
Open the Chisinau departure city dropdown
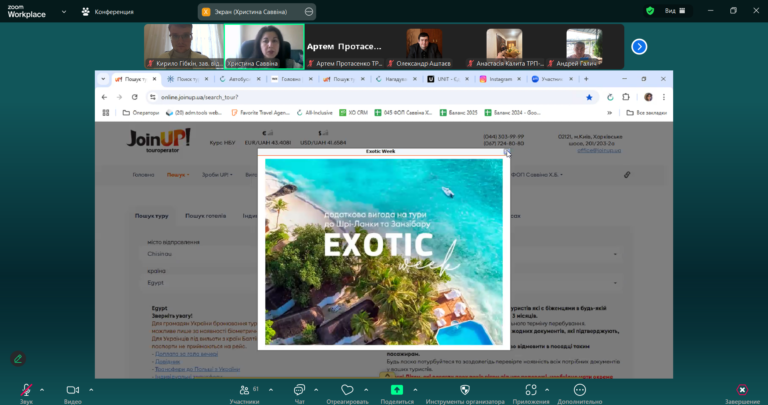click(x=382, y=254)
